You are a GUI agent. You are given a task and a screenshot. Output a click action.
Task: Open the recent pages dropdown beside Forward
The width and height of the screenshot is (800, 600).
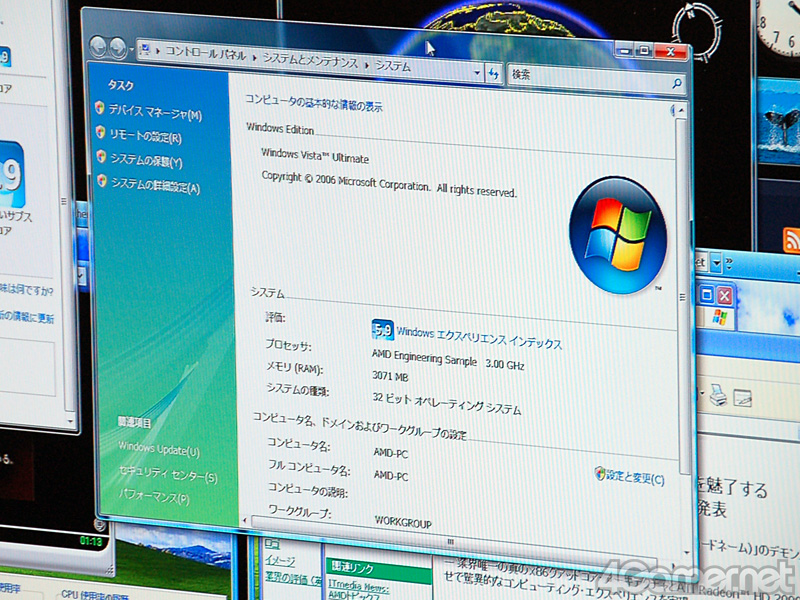coord(131,48)
